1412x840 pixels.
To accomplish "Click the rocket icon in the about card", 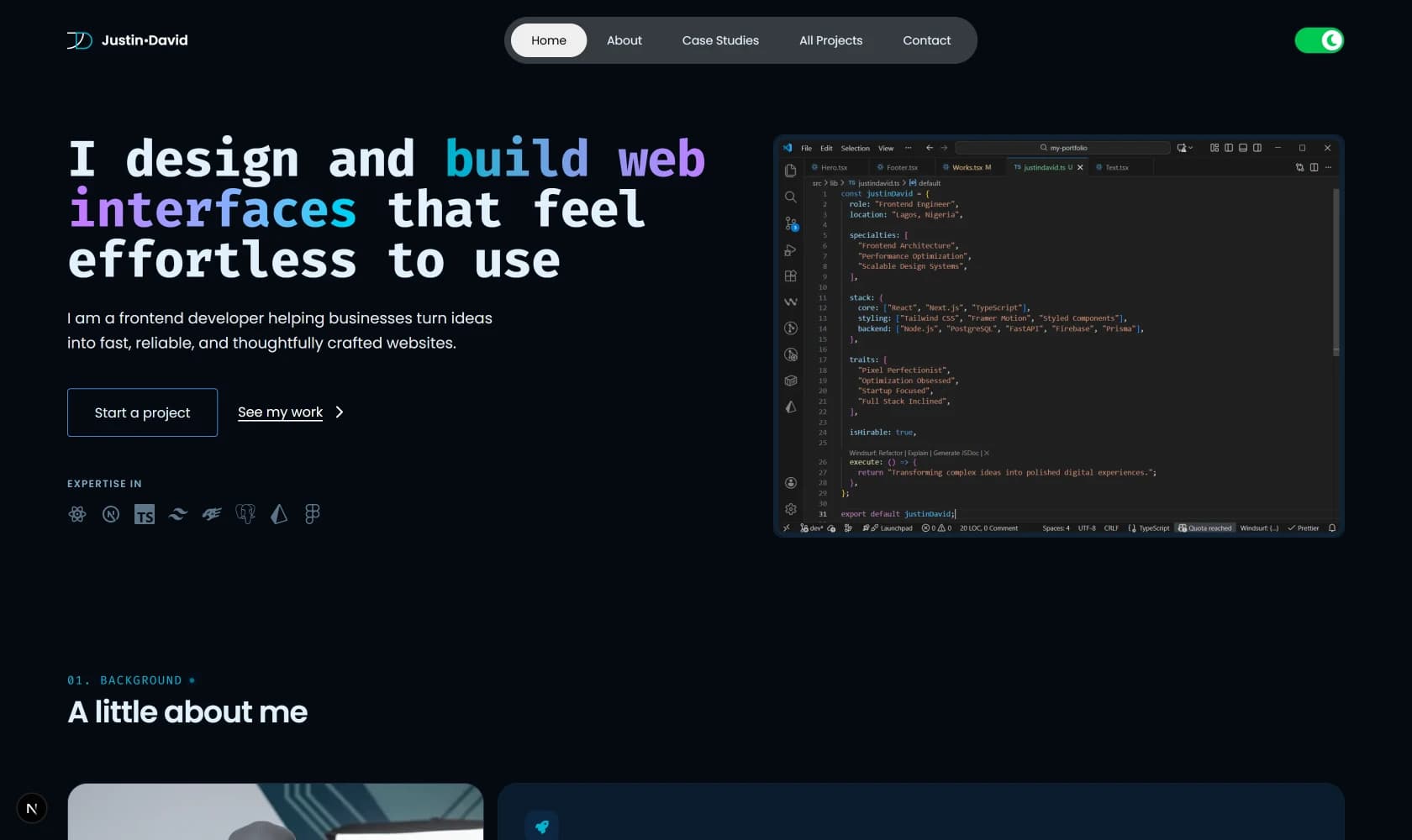I will (x=542, y=827).
